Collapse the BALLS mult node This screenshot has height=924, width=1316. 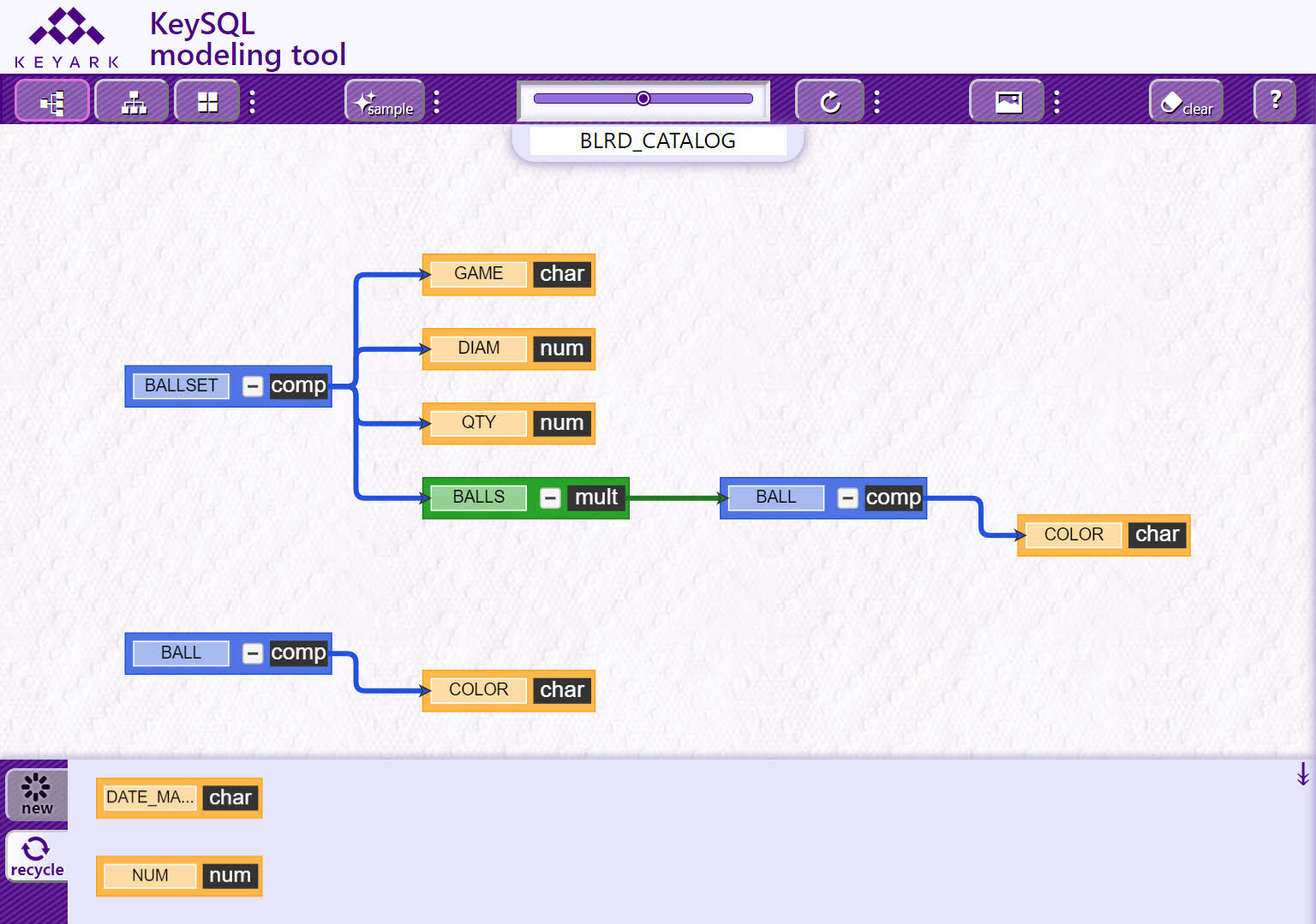click(x=550, y=498)
